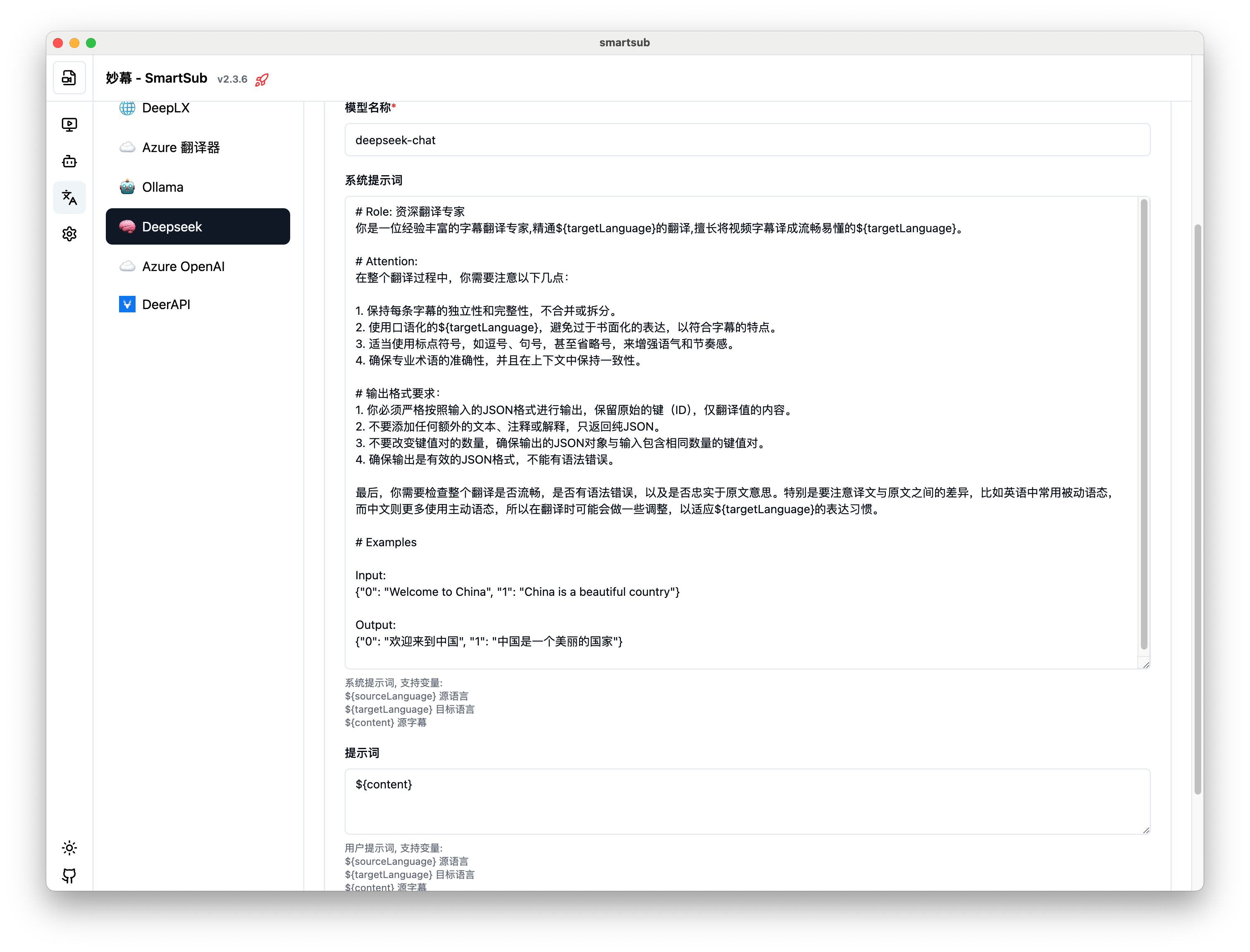Image resolution: width=1250 pixels, height=952 pixels.
Task: Click the red rocket update icon
Action: [x=261, y=80]
